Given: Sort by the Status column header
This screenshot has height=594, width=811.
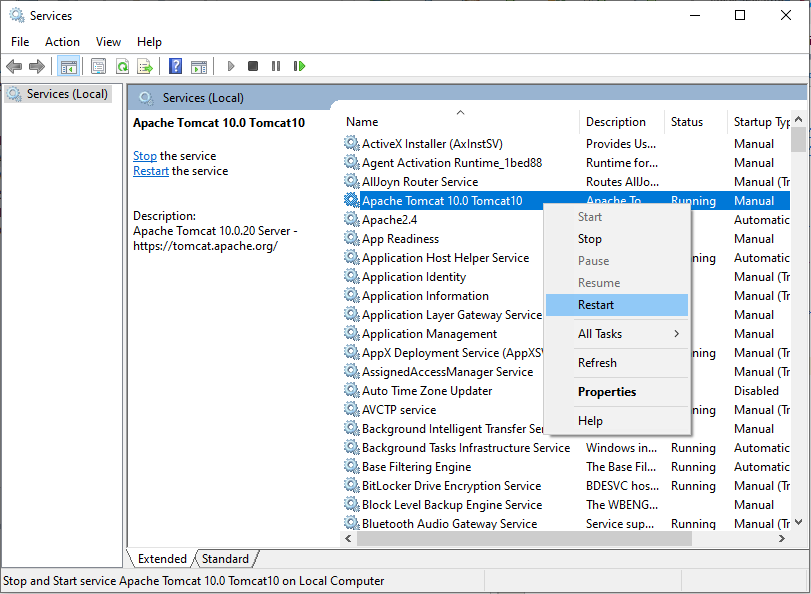Looking at the screenshot, I should pos(696,122).
